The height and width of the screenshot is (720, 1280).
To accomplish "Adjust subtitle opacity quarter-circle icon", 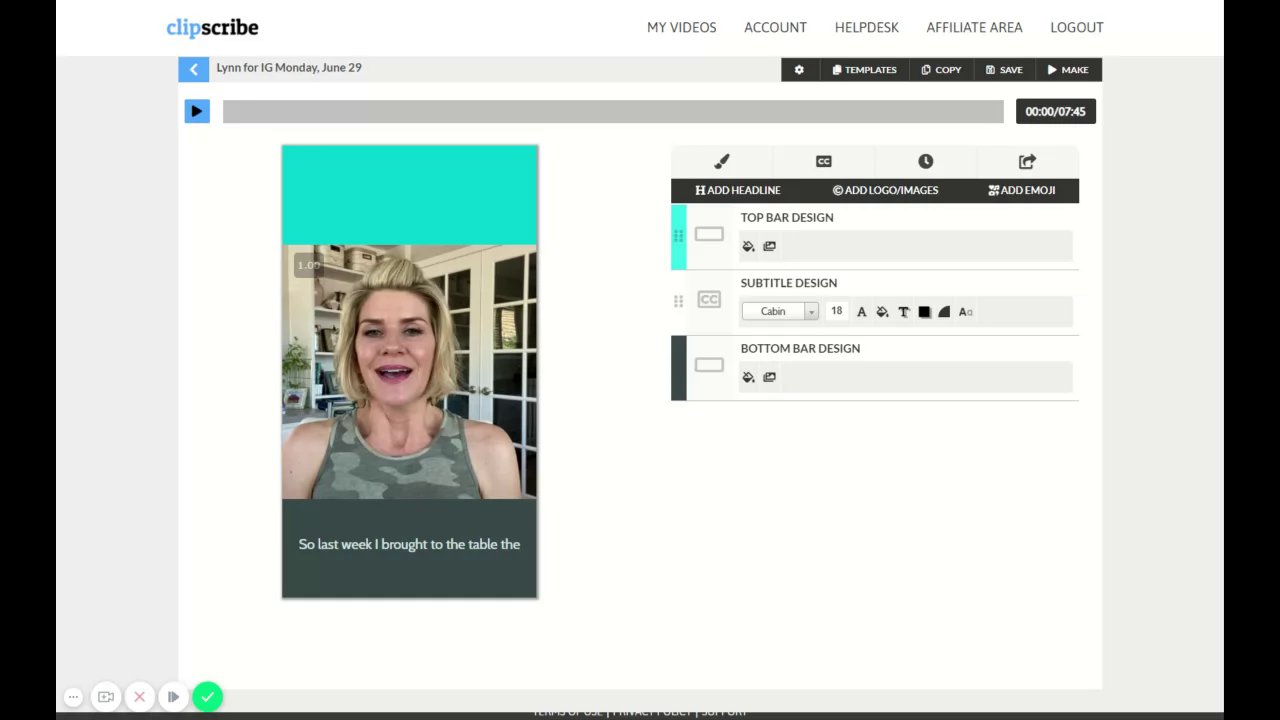I will (x=944, y=312).
